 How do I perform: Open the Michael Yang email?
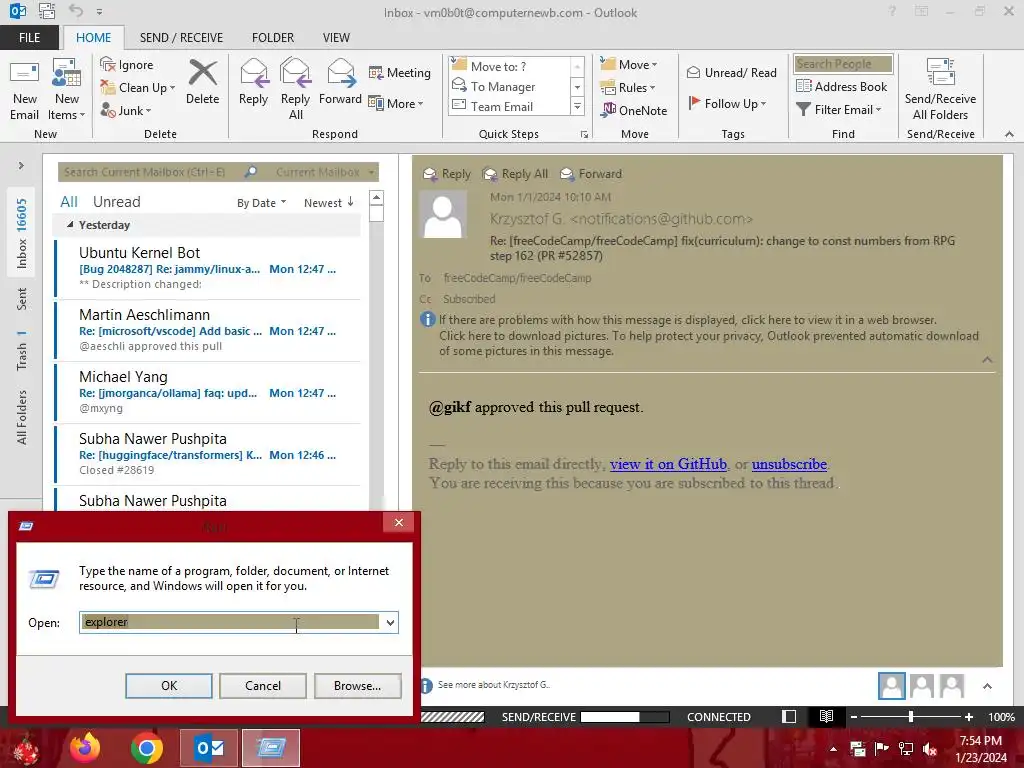208,392
